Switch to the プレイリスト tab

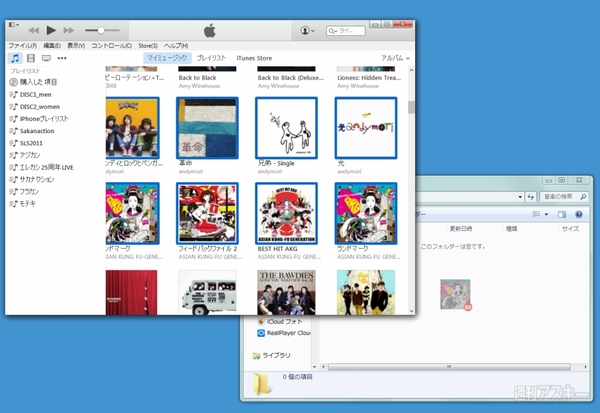pos(211,58)
